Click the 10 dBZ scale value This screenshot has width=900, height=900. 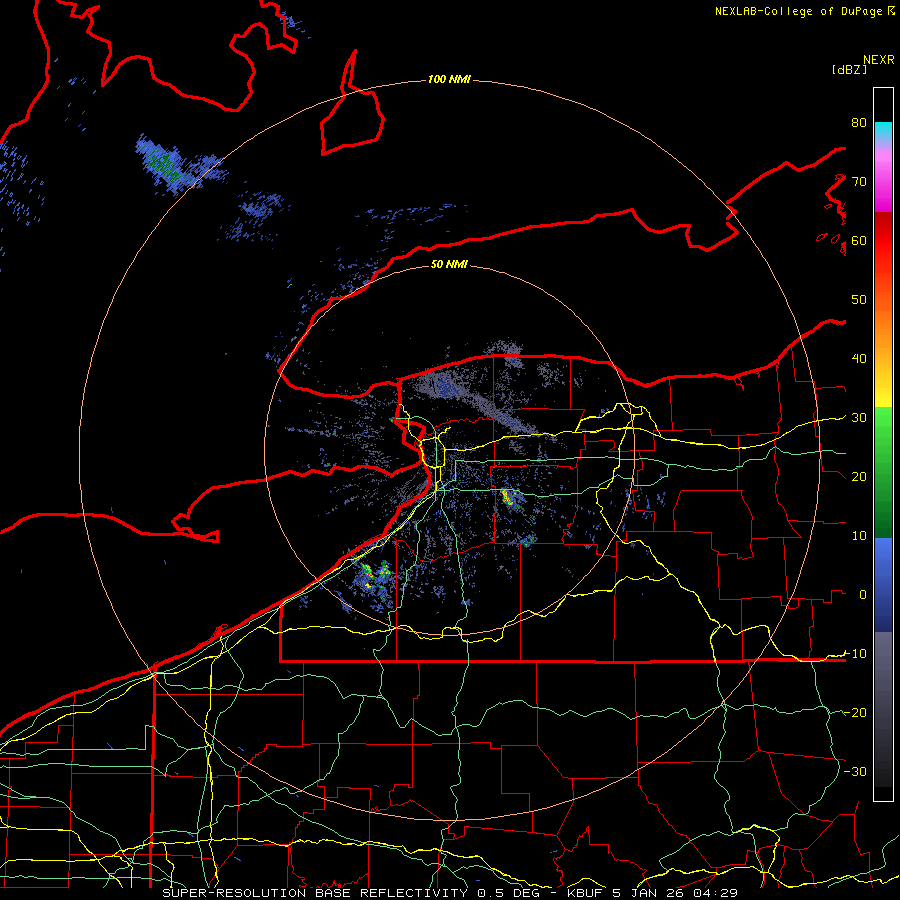tap(859, 536)
